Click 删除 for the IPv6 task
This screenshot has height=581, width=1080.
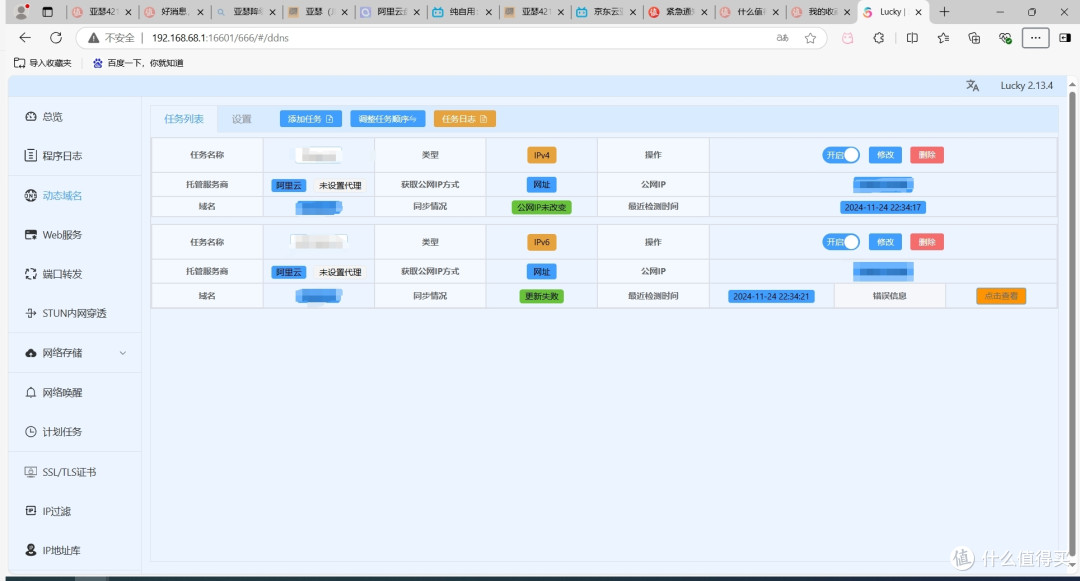tap(926, 242)
